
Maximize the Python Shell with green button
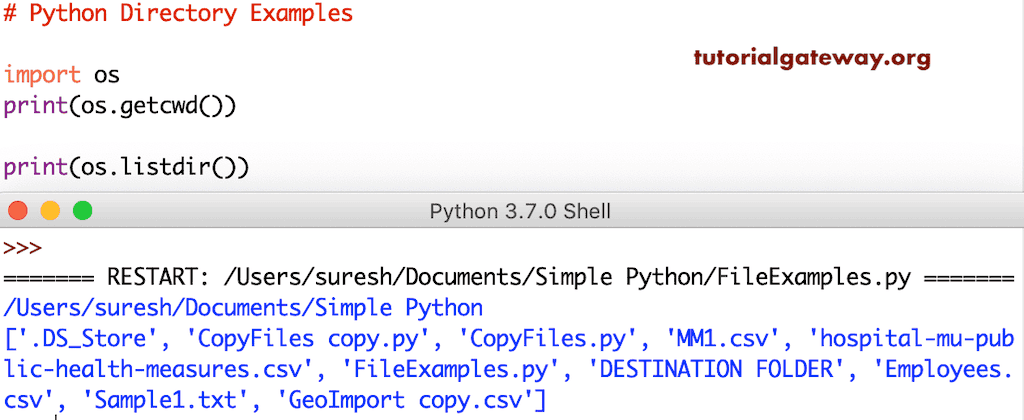tap(82, 211)
